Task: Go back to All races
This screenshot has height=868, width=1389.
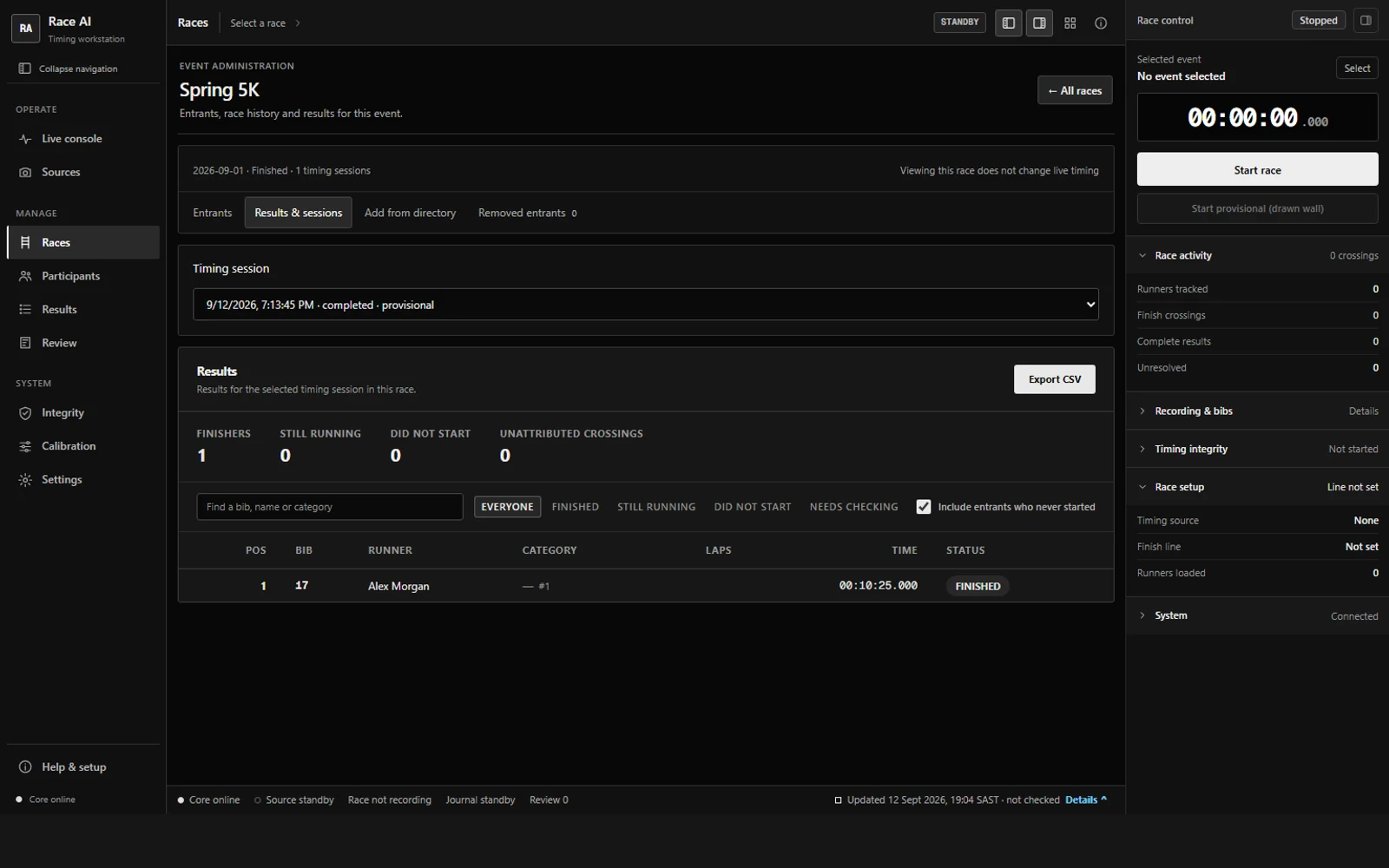Action: [x=1075, y=90]
